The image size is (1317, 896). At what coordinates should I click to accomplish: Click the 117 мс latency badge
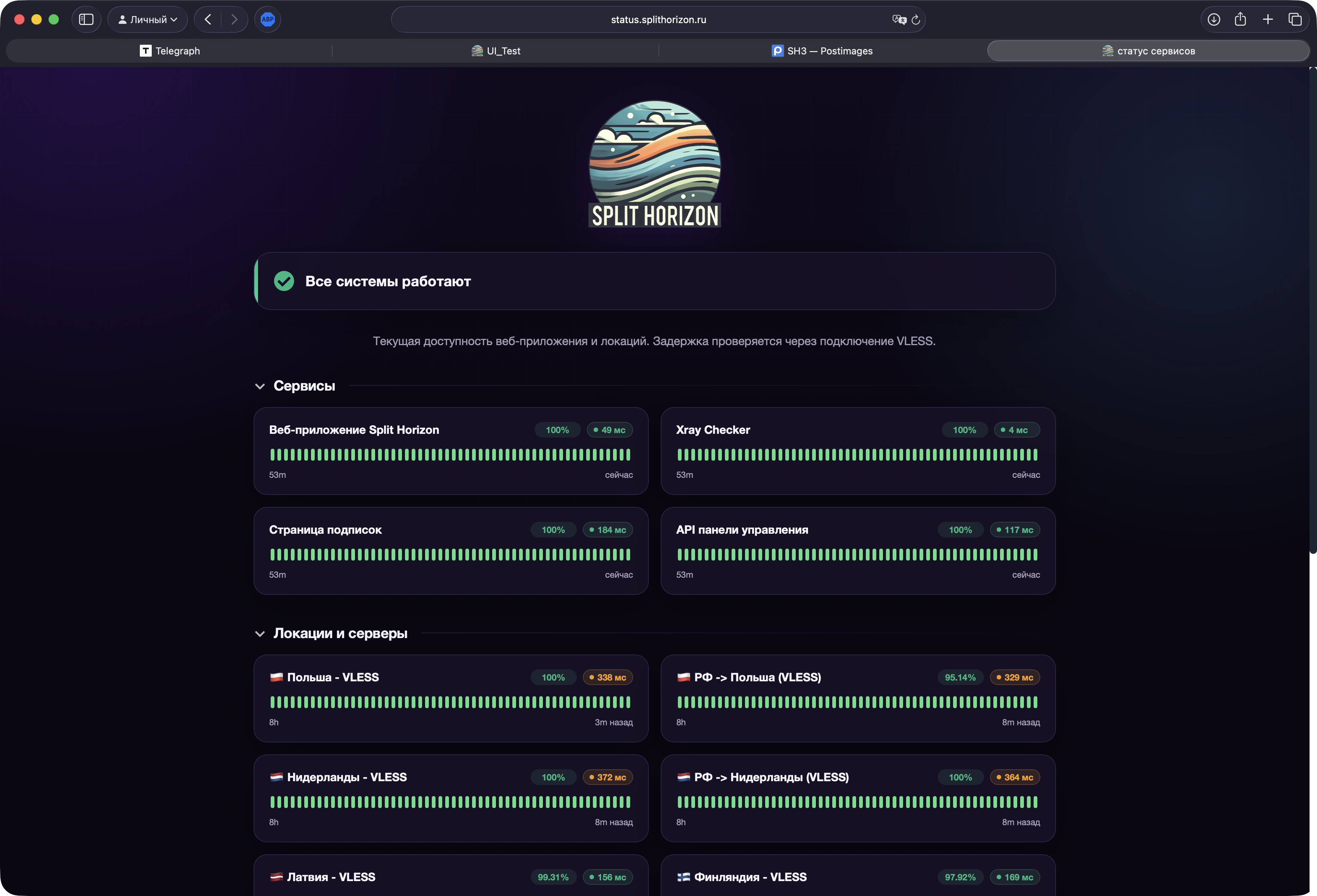pyautogui.click(x=1015, y=530)
